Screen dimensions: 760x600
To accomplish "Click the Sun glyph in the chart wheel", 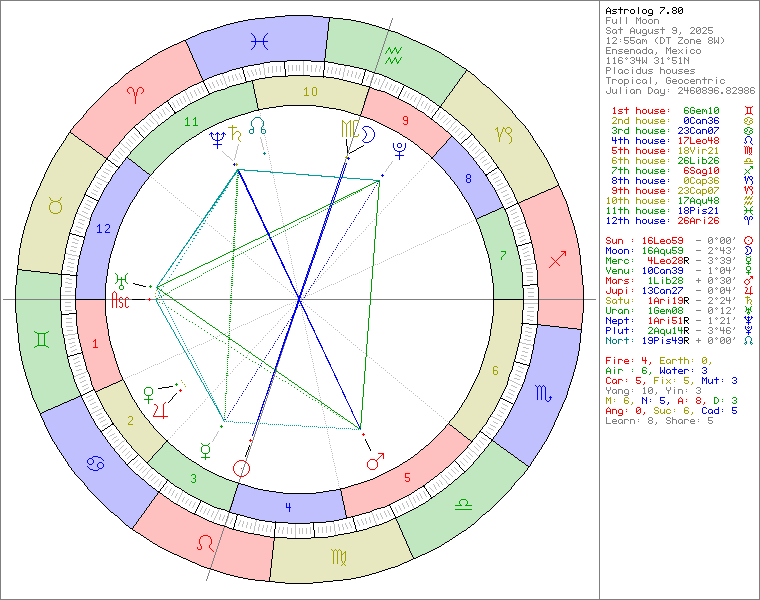I will [x=241, y=467].
